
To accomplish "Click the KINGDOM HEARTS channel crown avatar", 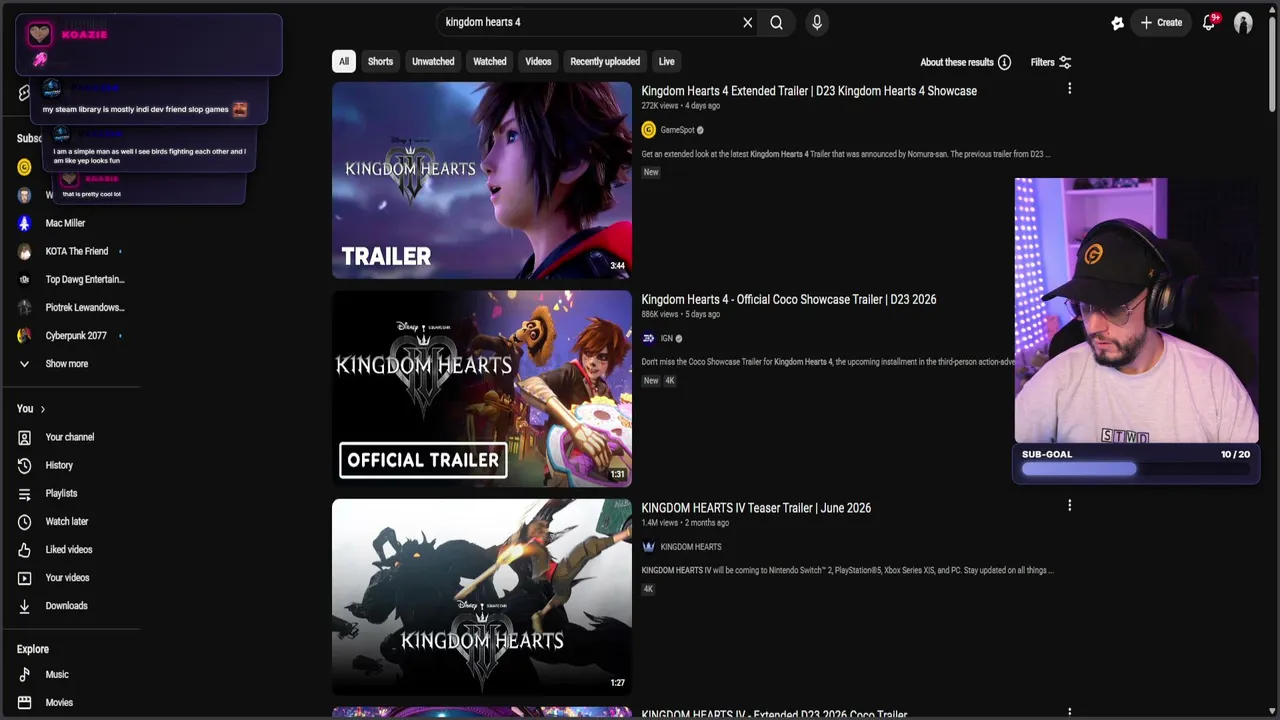I will pos(648,547).
